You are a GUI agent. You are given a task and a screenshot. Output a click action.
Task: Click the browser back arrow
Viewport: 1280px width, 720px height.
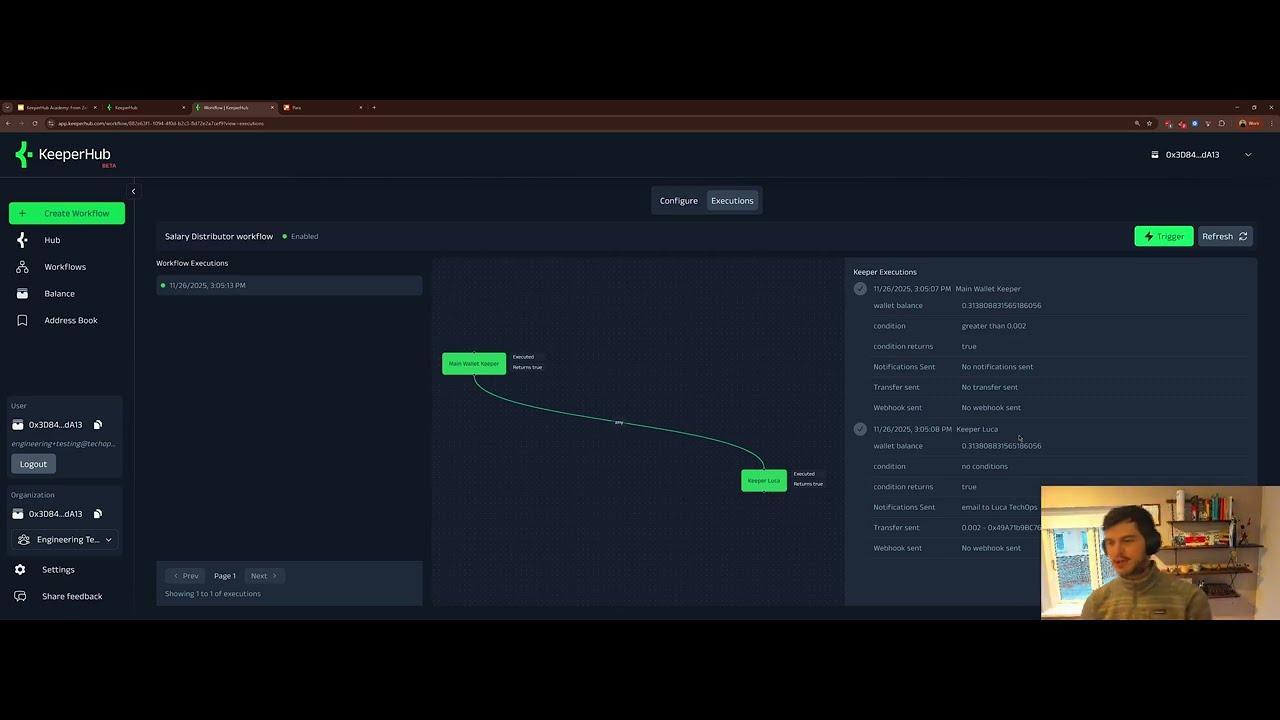point(8,123)
